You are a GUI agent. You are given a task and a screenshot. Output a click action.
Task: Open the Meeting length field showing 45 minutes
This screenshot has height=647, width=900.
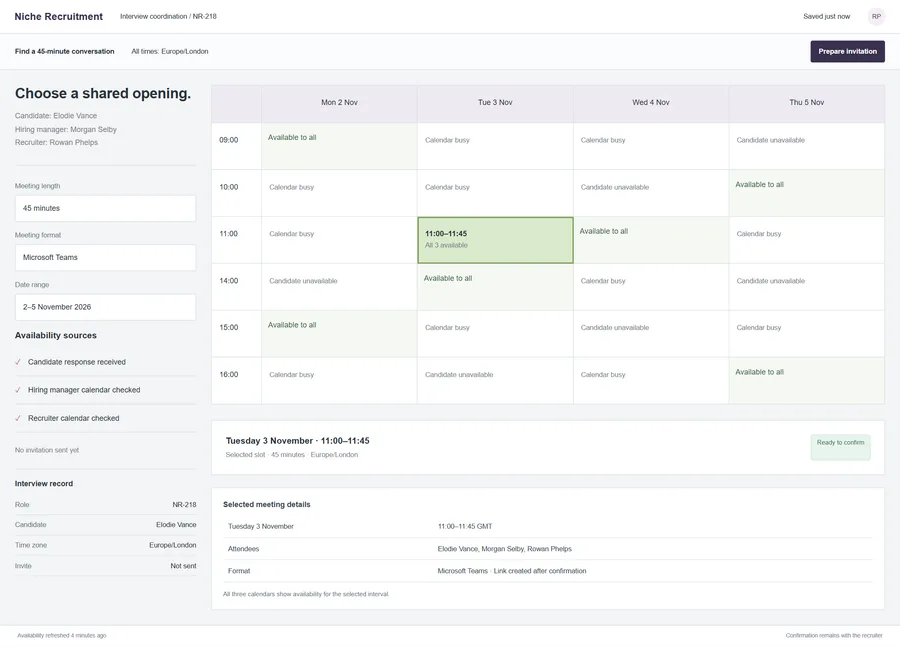click(106, 208)
